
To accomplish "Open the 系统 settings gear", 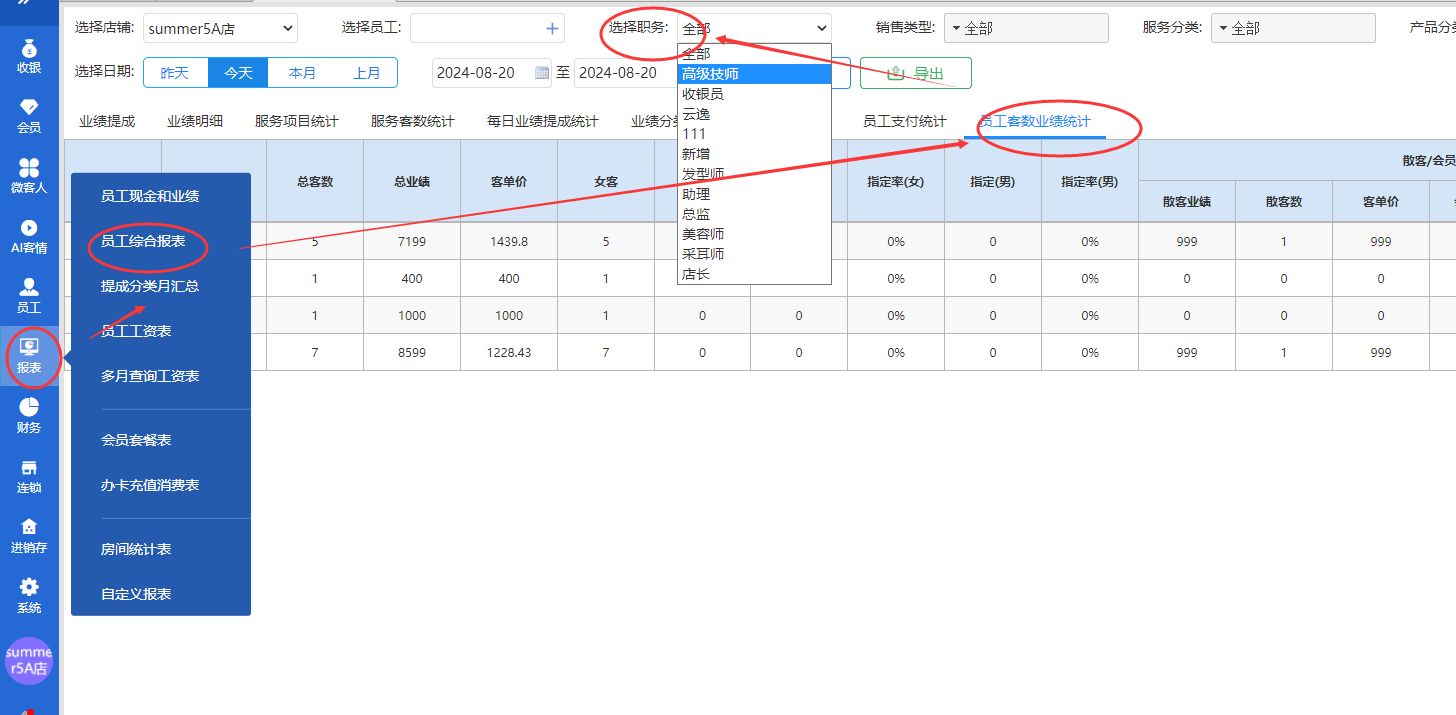I will coord(29,596).
